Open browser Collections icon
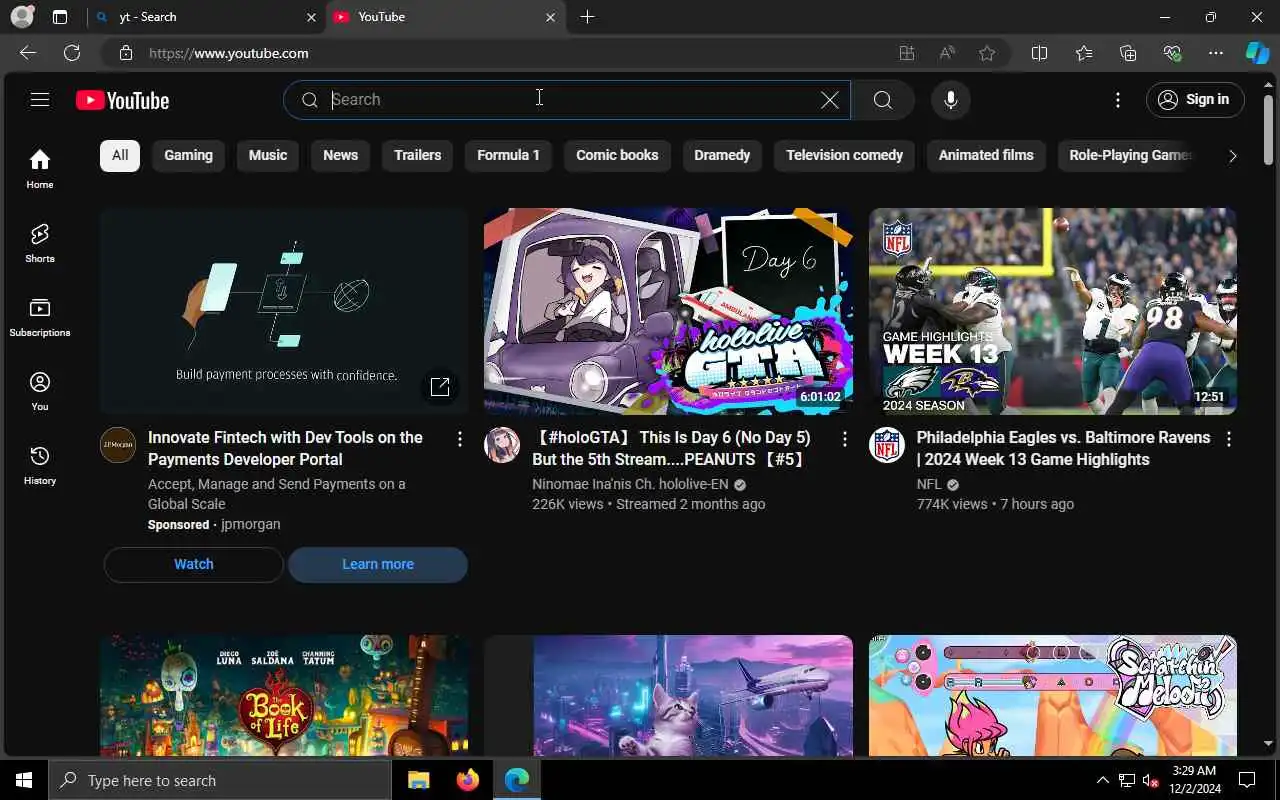Screen dimensions: 1280x800 tap(1128, 53)
